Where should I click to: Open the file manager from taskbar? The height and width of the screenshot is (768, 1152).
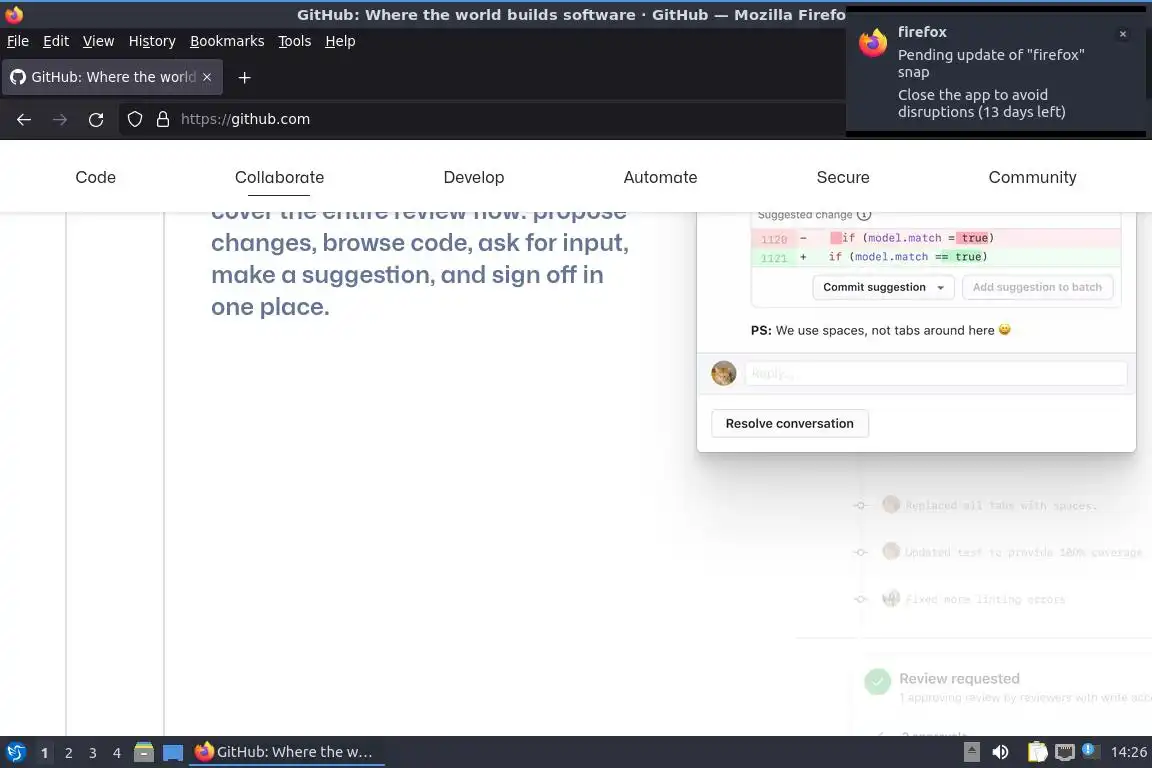(144, 752)
